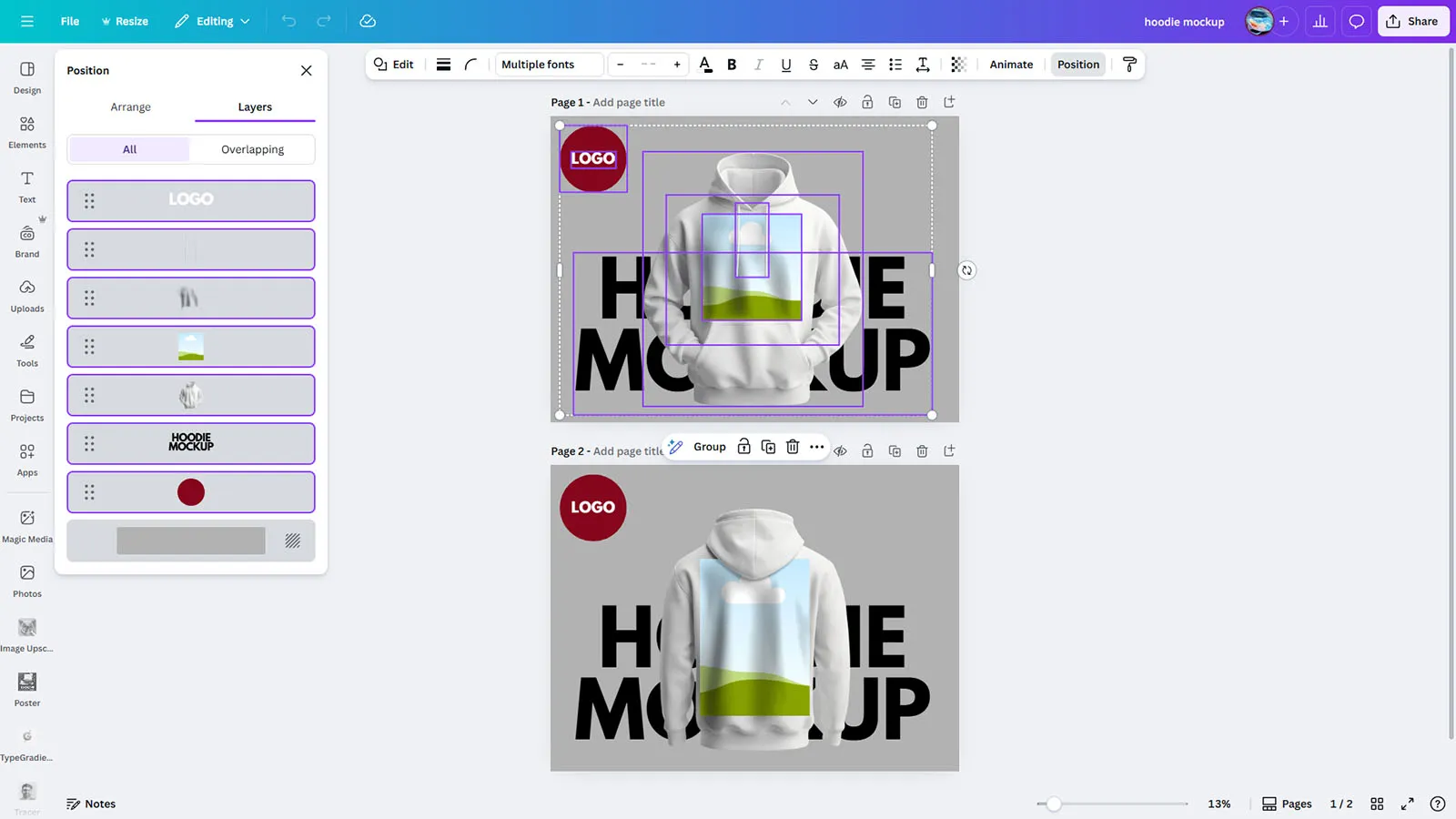Click the transparency checkerboard icon
The width and height of the screenshot is (1456, 819).
click(958, 65)
